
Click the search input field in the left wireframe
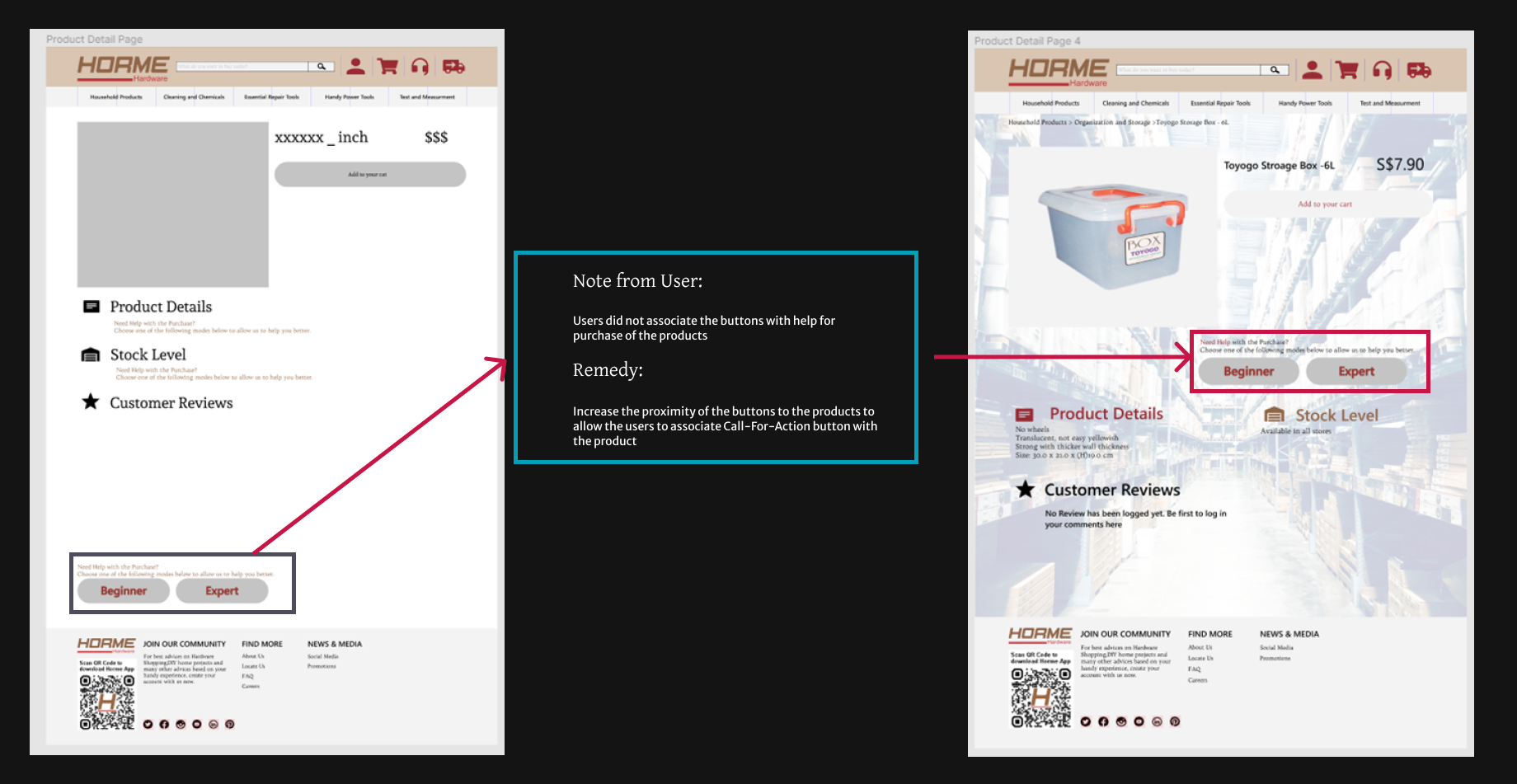tap(242, 67)
